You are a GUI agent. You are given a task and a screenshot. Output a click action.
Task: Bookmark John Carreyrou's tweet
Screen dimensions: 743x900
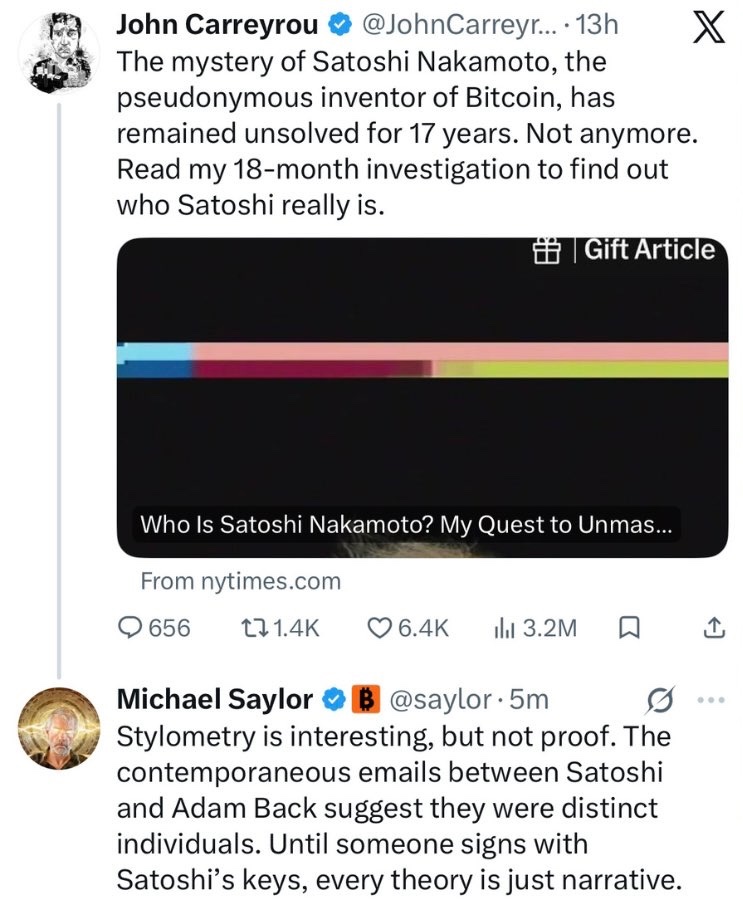[630, 628]
